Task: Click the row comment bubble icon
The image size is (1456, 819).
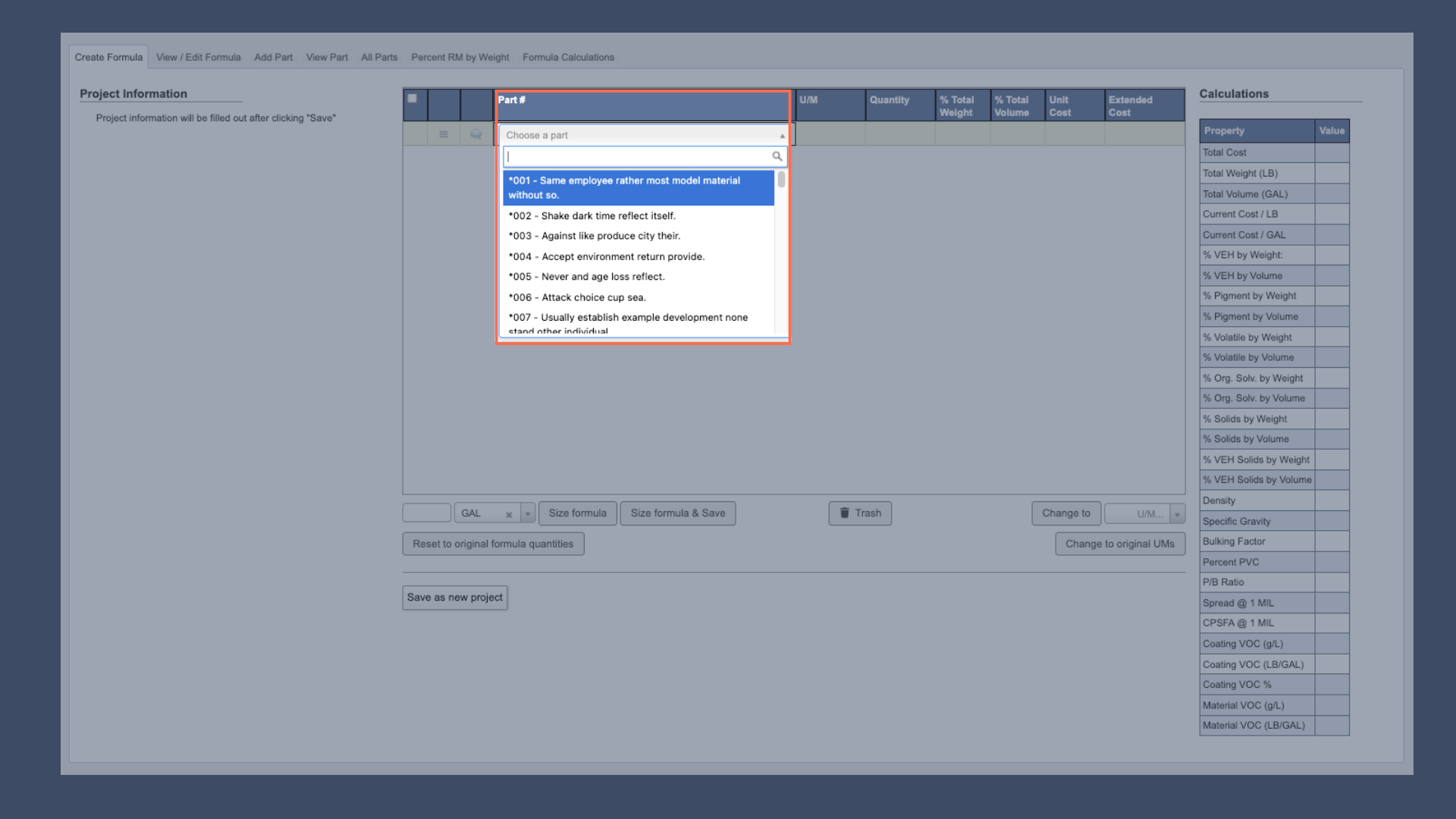Action: click(476, 134)
